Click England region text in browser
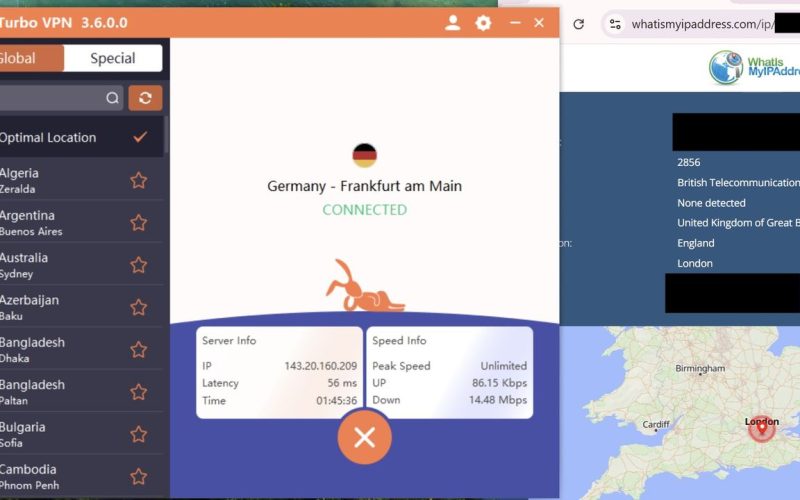The height and width of the screenshot is (500, 800). 695,243
